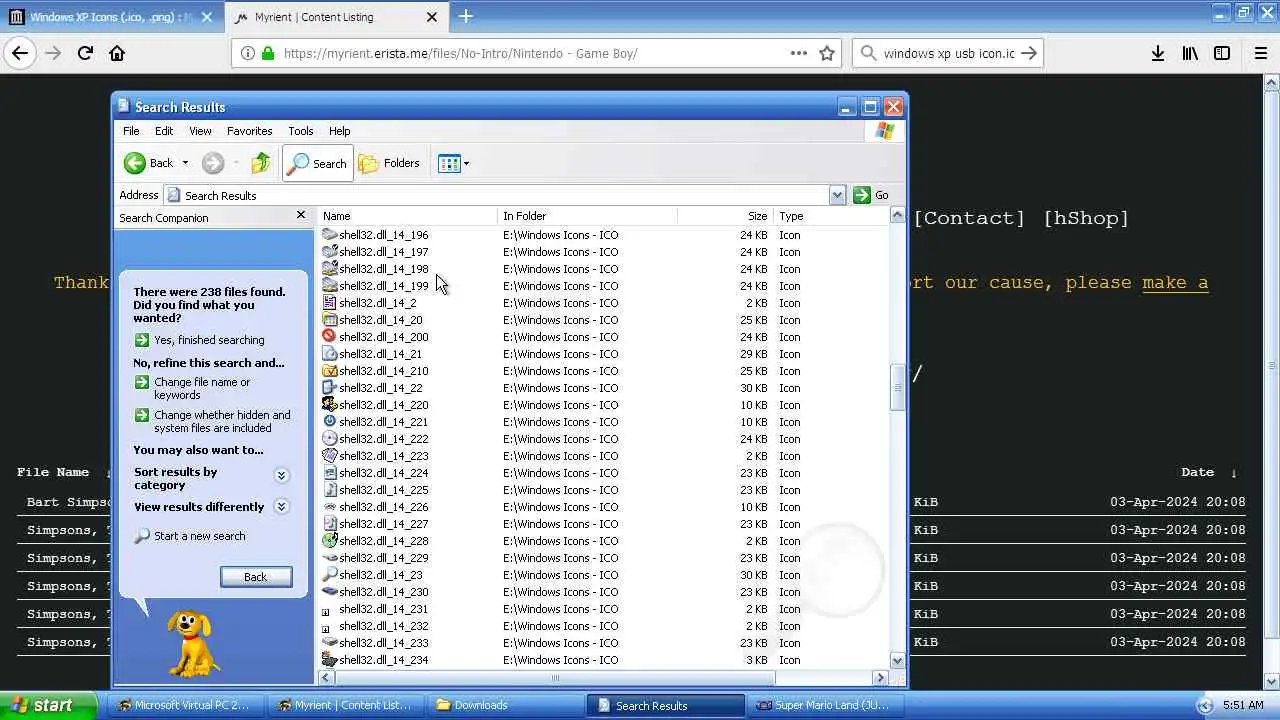The height and width of the screenshot is (720, 1280).
Task: Select icon of shell32.dll_14_198
Action: tap(330, 269)
